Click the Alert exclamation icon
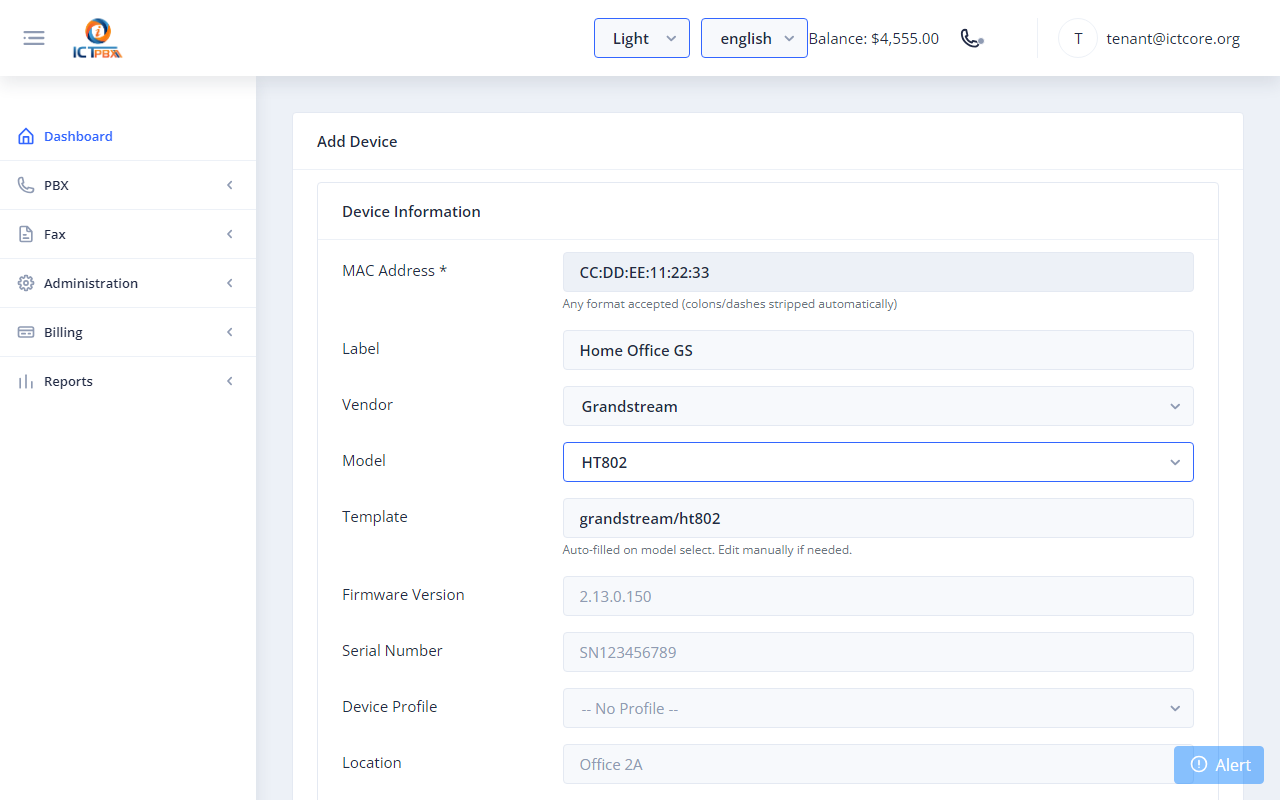 1199,765
